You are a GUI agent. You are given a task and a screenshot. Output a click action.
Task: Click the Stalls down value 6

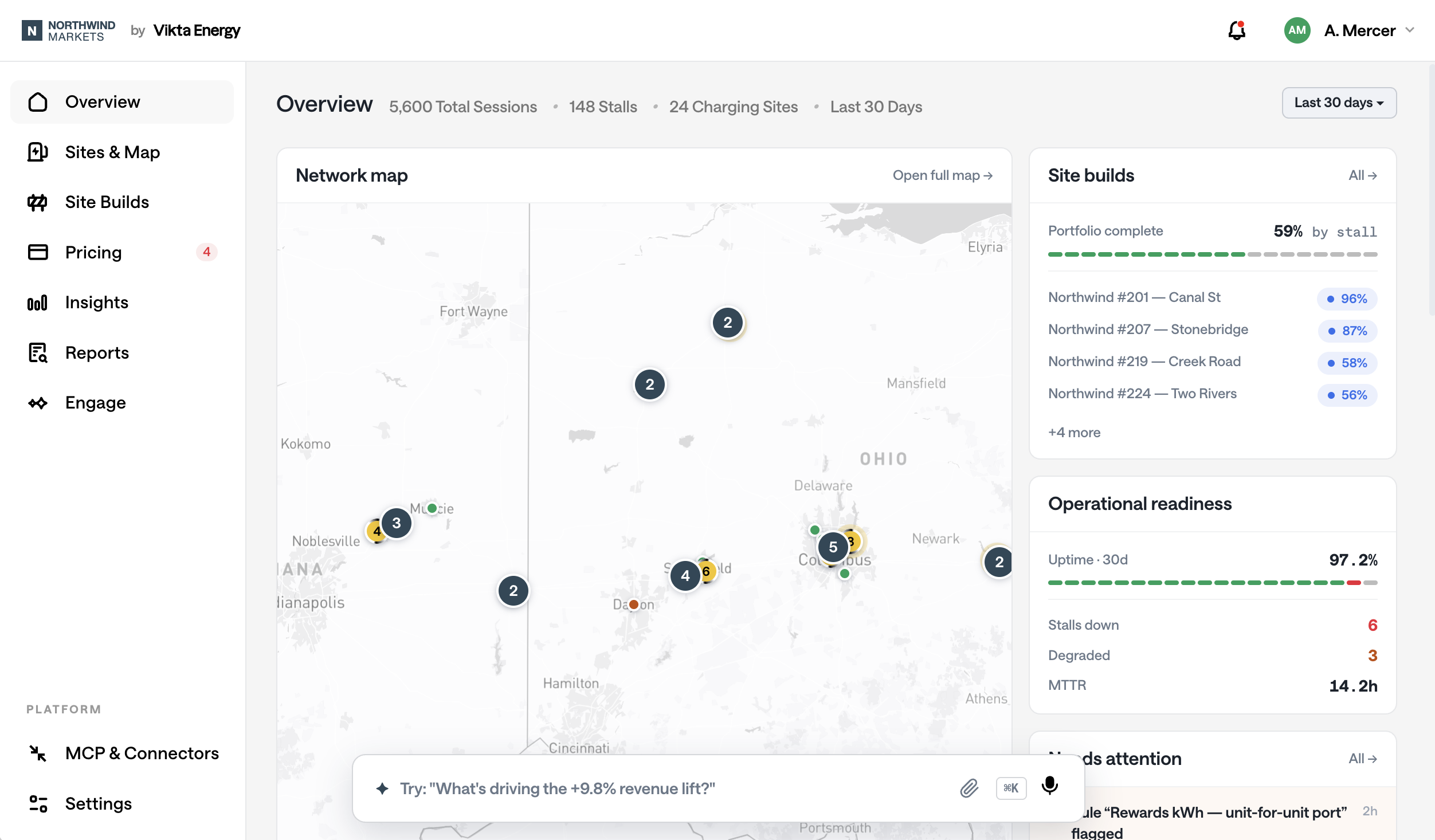1373,625
